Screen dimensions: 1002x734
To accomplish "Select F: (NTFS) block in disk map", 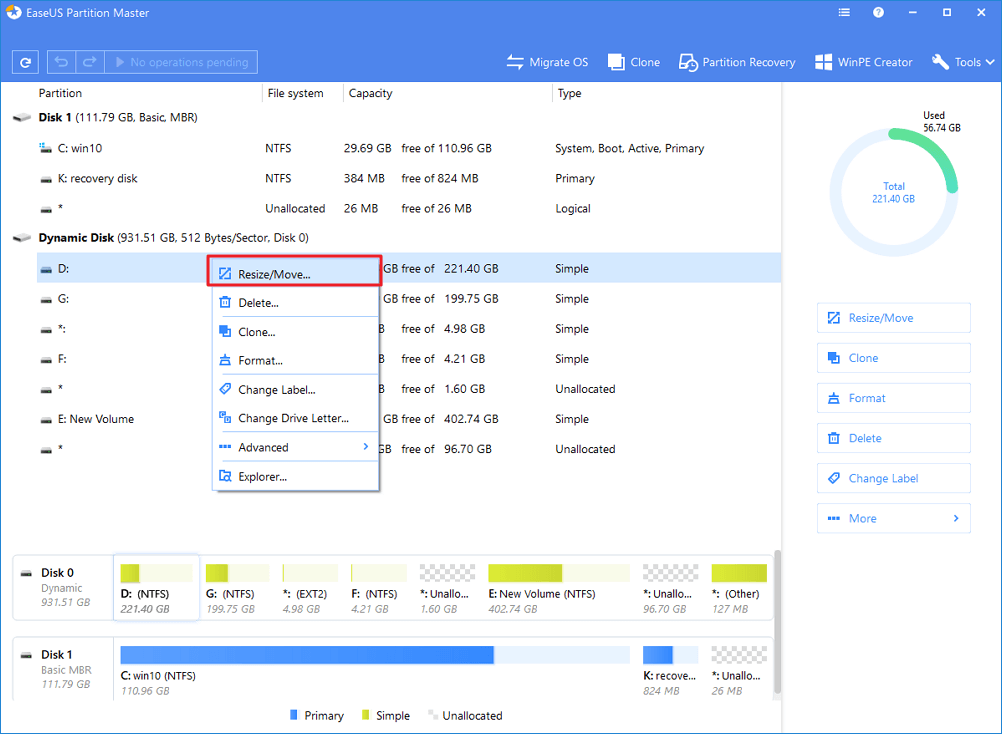I will point(378,588).
